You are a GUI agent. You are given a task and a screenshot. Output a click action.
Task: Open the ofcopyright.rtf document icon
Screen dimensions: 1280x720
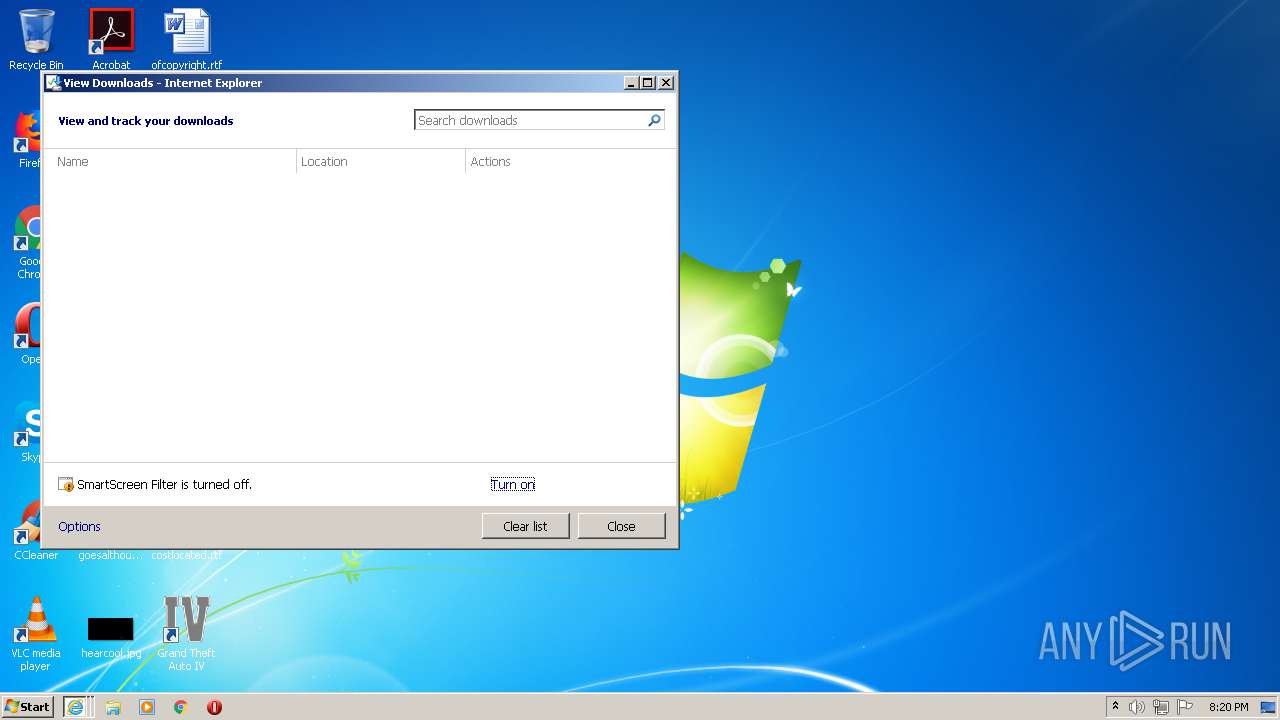[187, 38]
